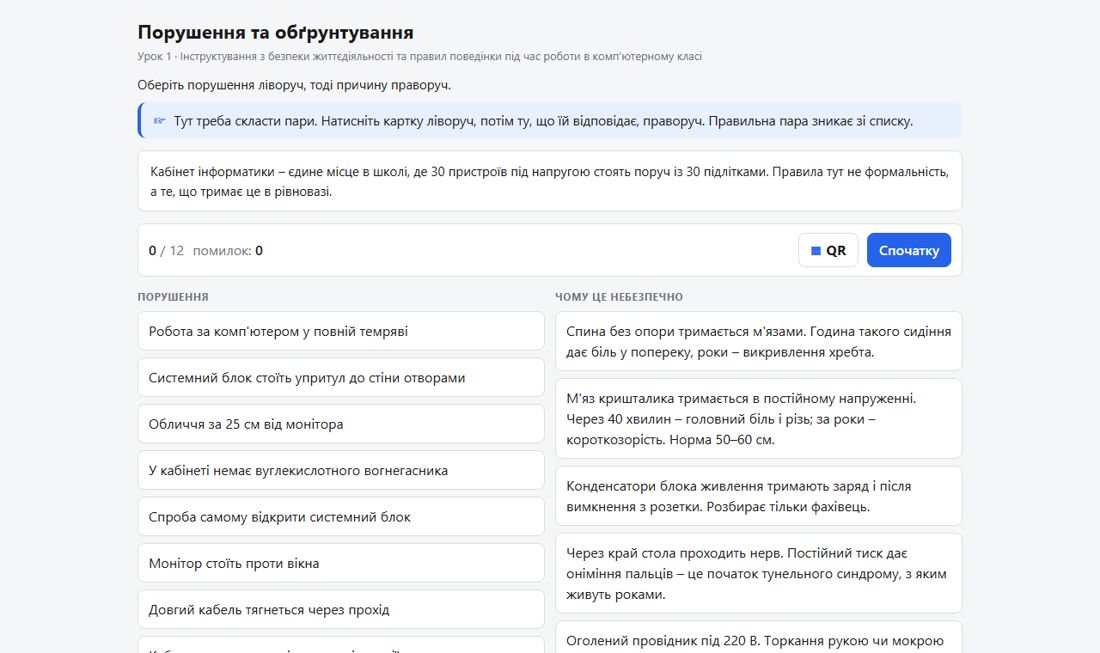Click heading 'Порушення та обґрунтування'
The image size is (1100, 653).
click(x=275, y=32)
